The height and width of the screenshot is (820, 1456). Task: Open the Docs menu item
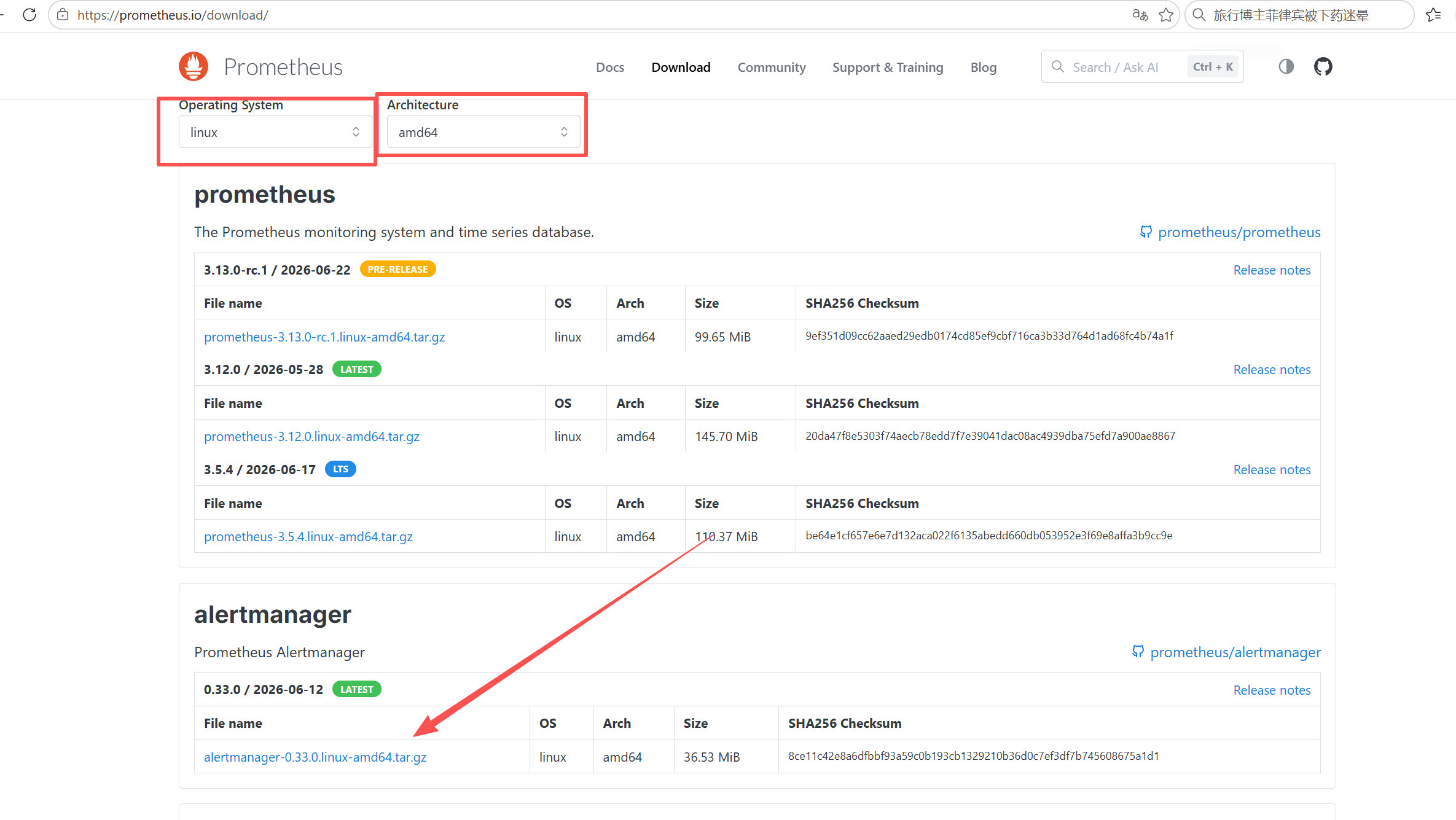point(610,67)
